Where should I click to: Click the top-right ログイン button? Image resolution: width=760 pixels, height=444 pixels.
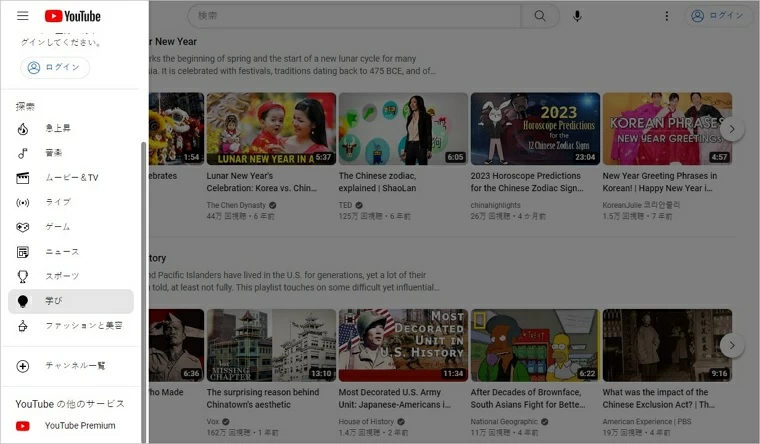719,16
